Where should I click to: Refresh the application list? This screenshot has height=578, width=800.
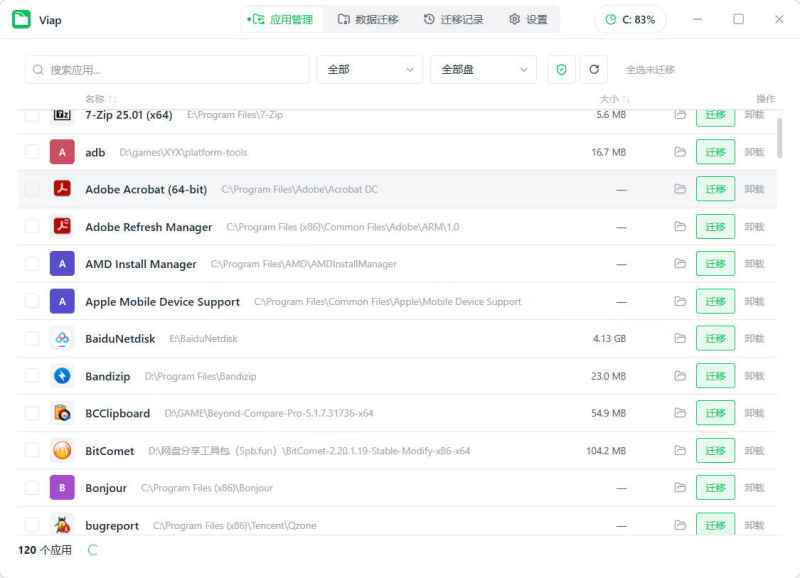click(594, 69)
